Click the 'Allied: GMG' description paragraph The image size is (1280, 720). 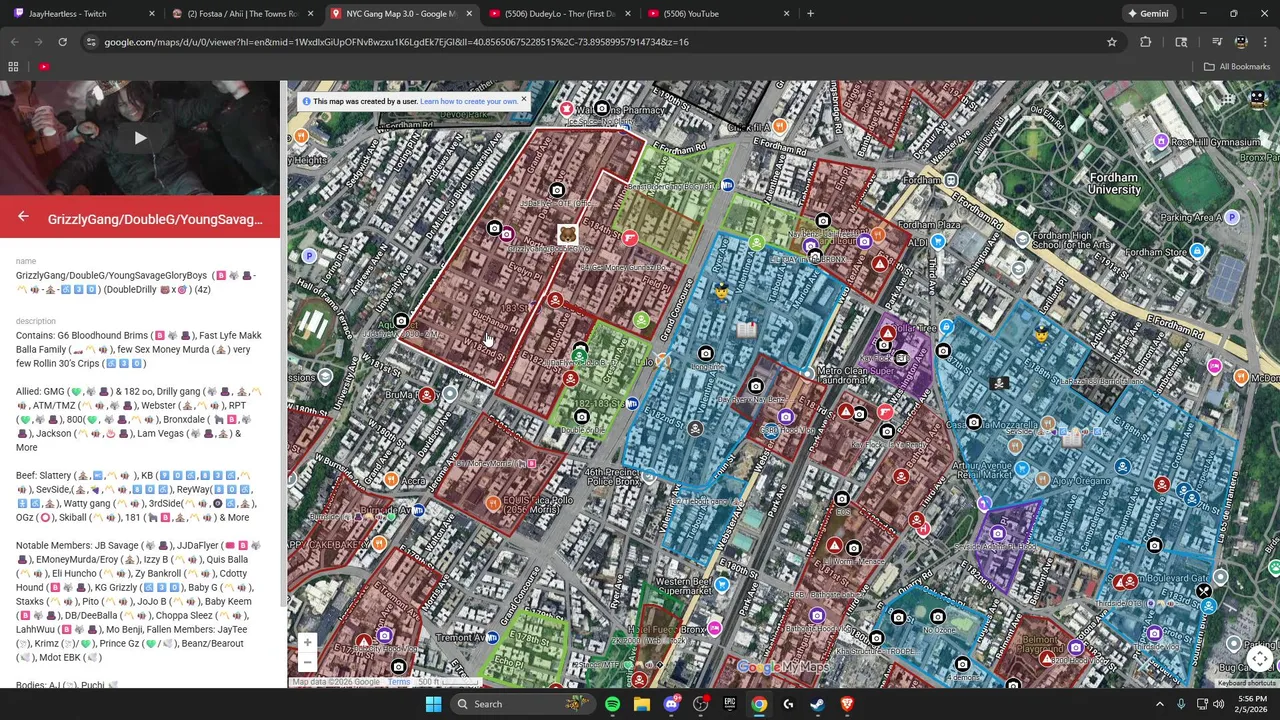click(138, 419)
